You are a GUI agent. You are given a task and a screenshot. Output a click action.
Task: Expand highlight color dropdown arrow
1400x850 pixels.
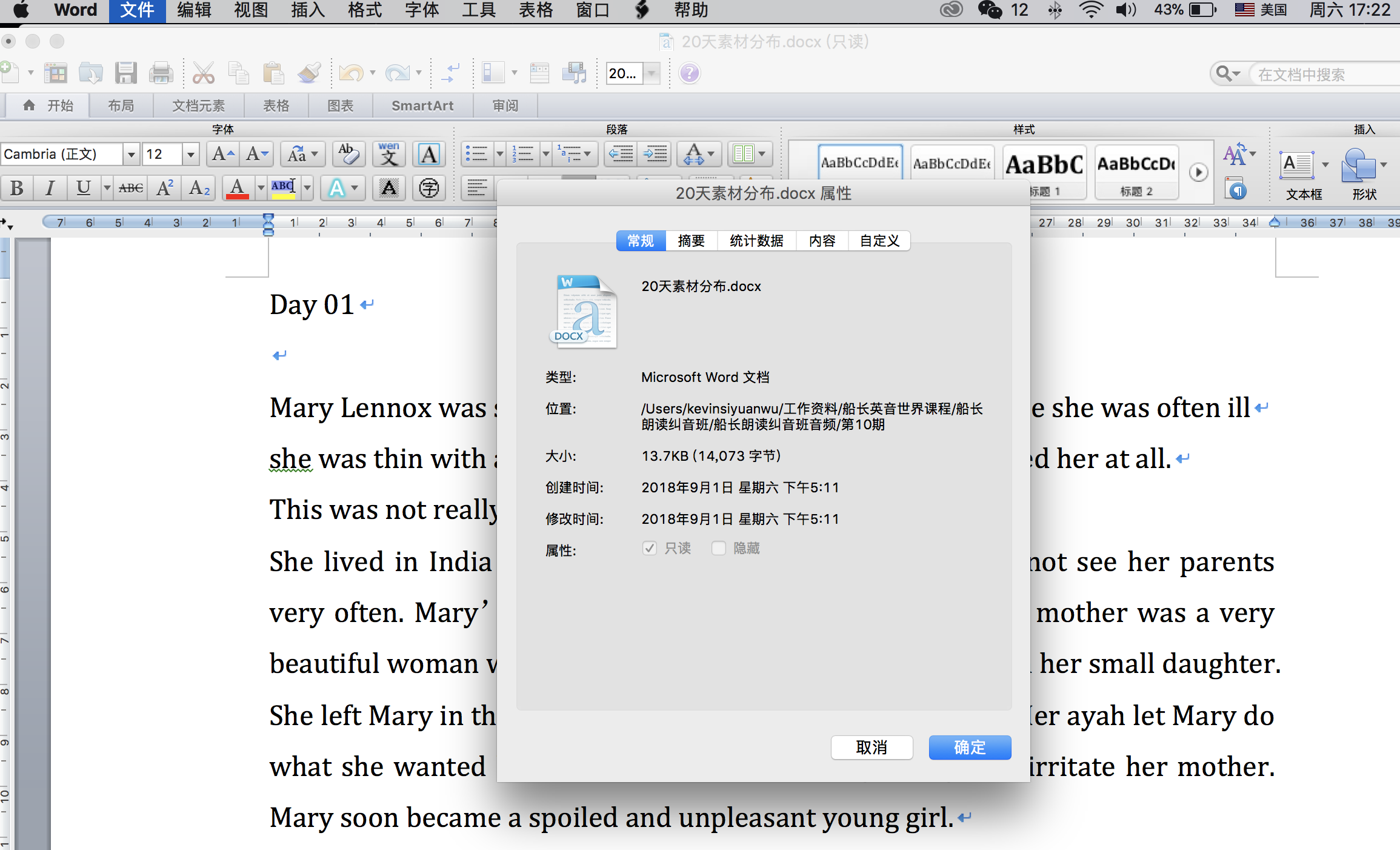pyautogui.click(x=307, y=188)
